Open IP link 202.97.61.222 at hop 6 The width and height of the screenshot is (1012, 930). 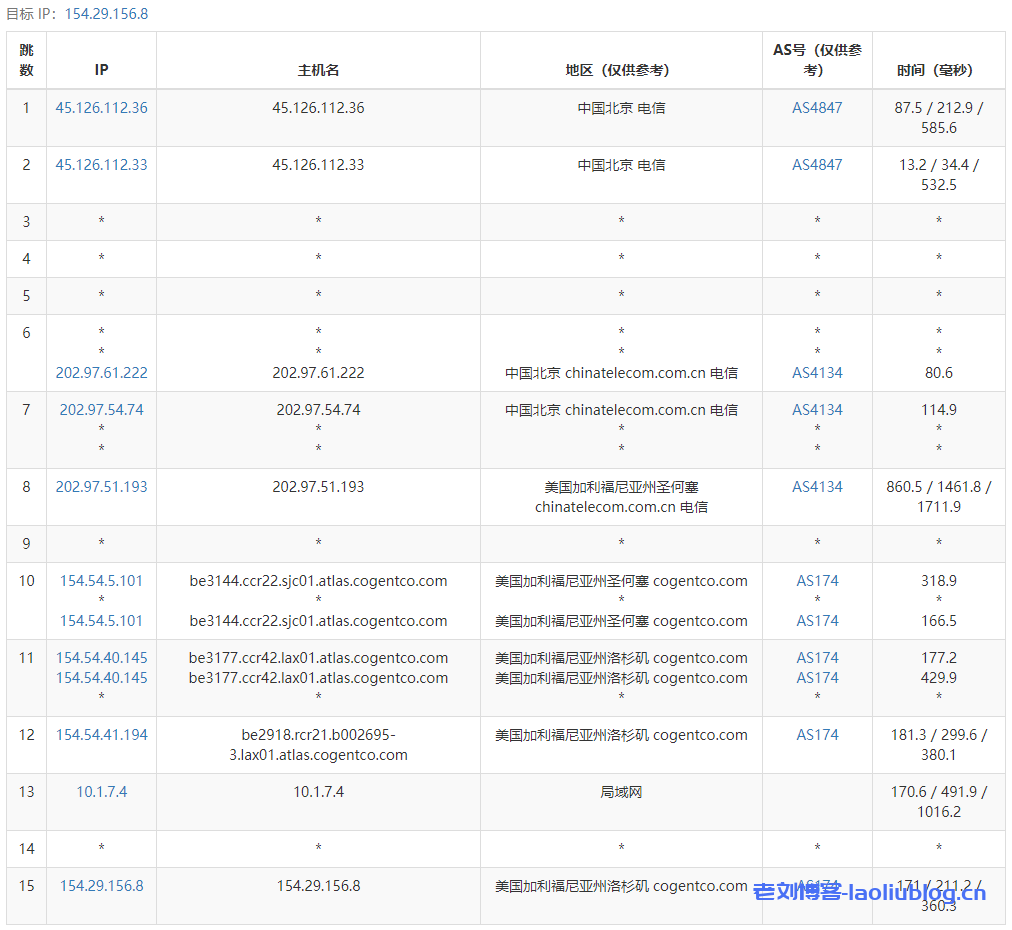pyautogui.click(x=101, y=372)
